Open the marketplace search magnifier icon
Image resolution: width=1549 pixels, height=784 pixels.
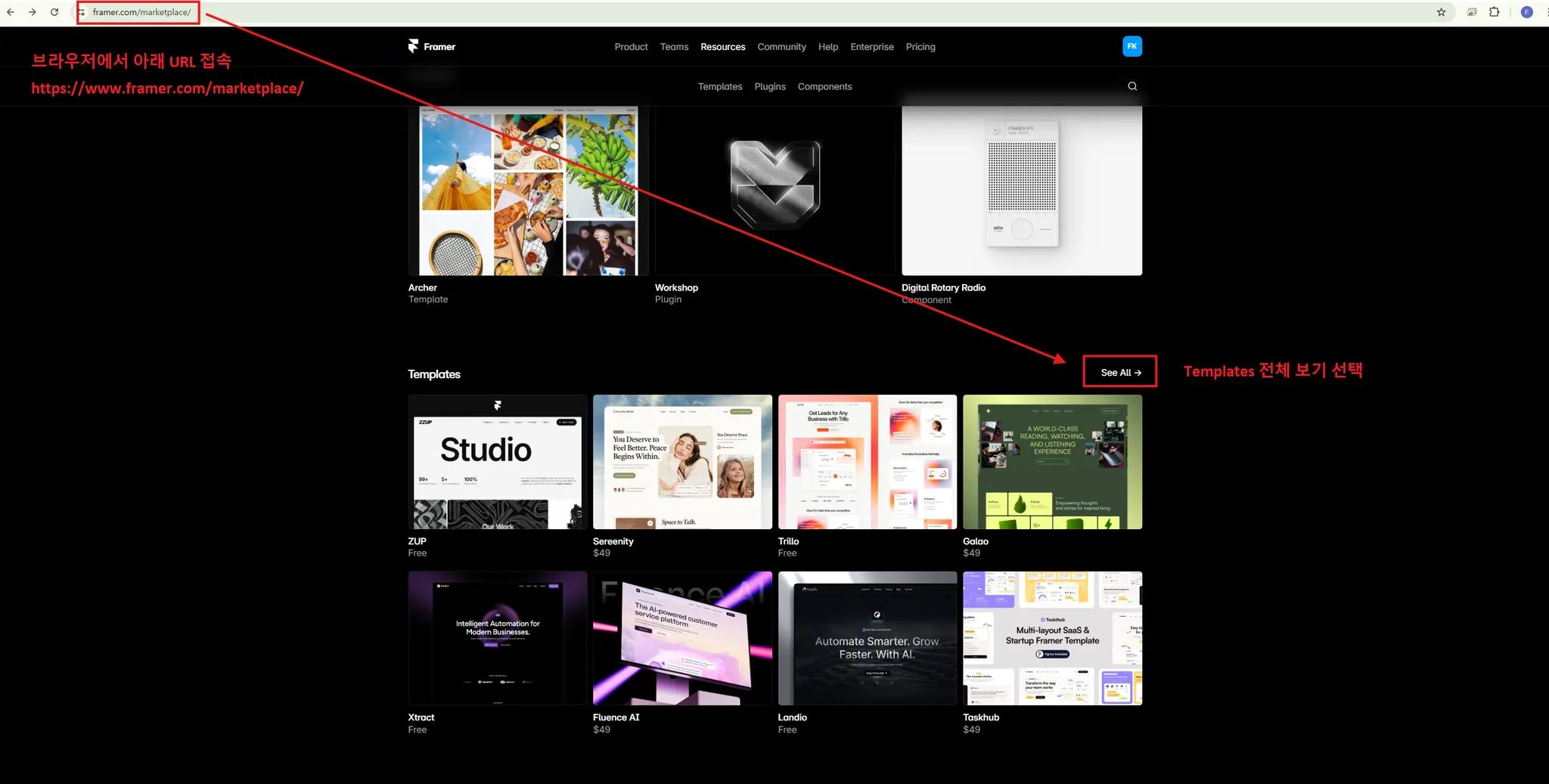pyautogui.click(x=1132, y=86)
